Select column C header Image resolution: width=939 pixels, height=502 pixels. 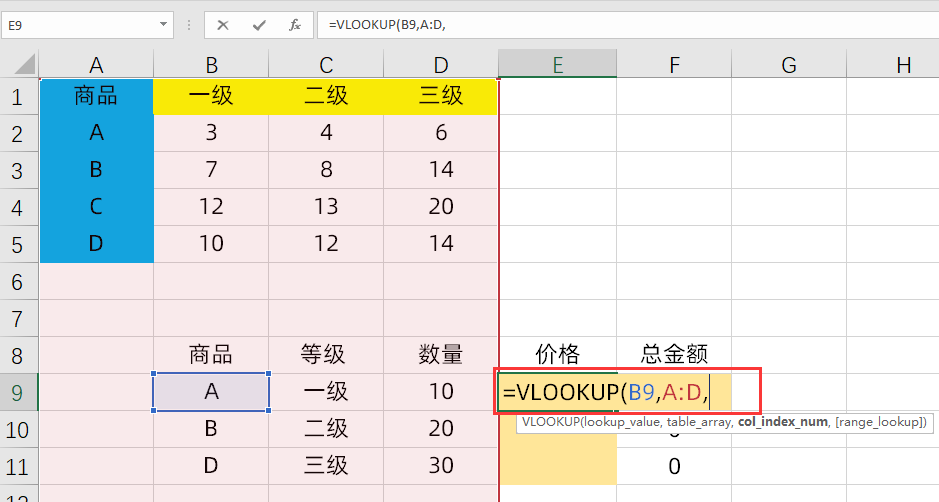click(326, 64)
